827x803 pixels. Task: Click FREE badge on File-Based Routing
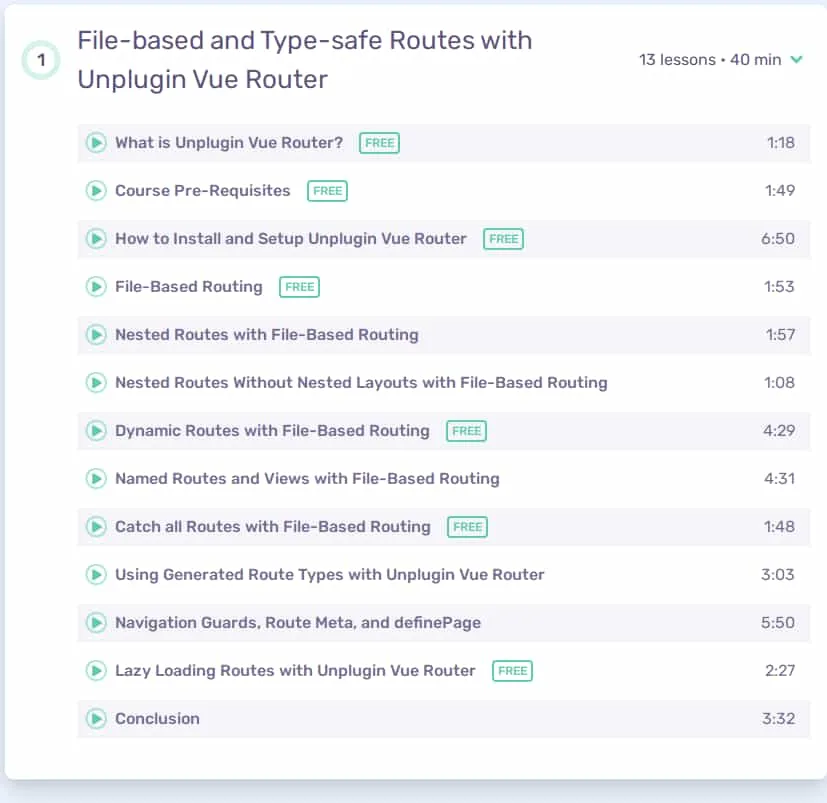300,287
